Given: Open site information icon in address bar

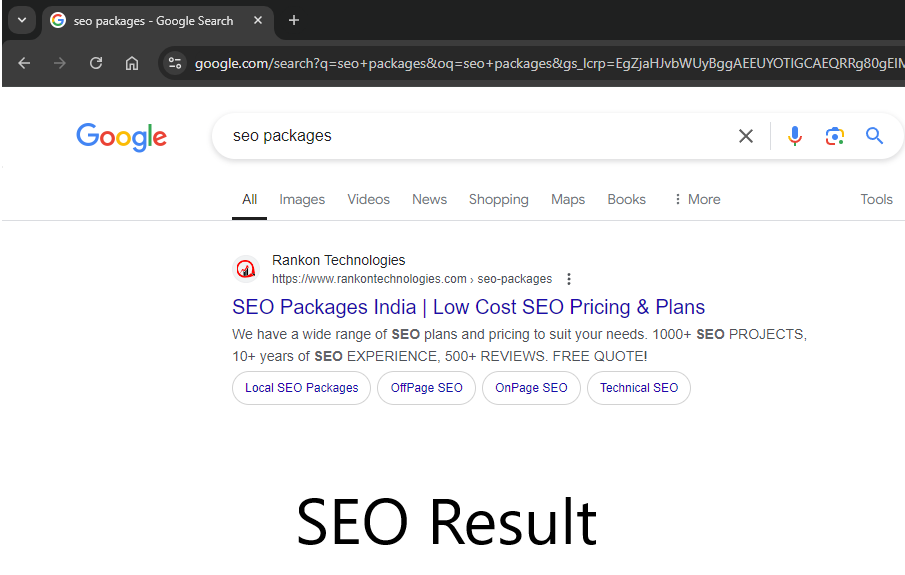Looking at the screenshot, I should 175,63.
